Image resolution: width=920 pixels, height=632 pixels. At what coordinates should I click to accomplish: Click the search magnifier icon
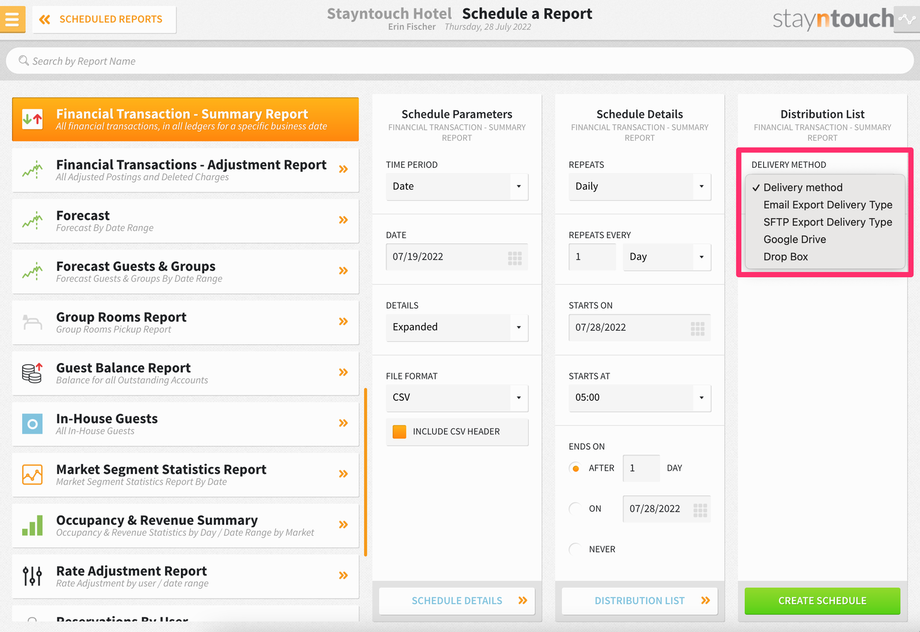(23, 60)
